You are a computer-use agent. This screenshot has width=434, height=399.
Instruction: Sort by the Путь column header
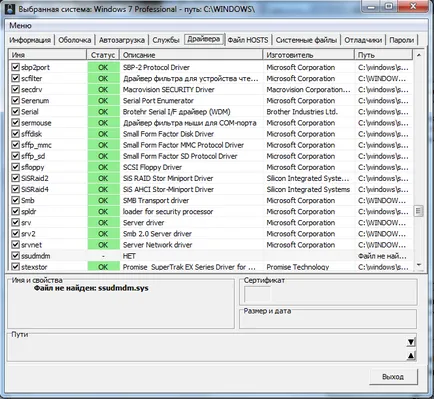pyautogui.click(x=383, y=55)
